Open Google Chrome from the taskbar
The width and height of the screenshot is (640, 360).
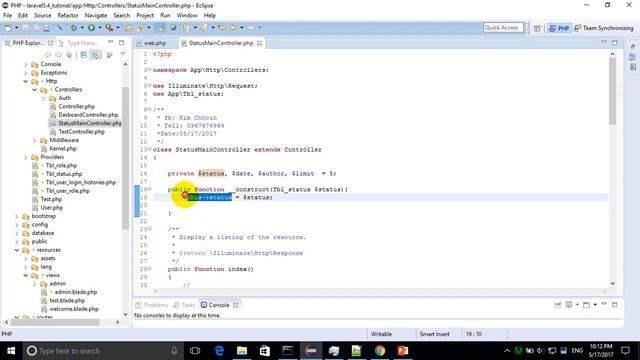(x=380, y=351)
